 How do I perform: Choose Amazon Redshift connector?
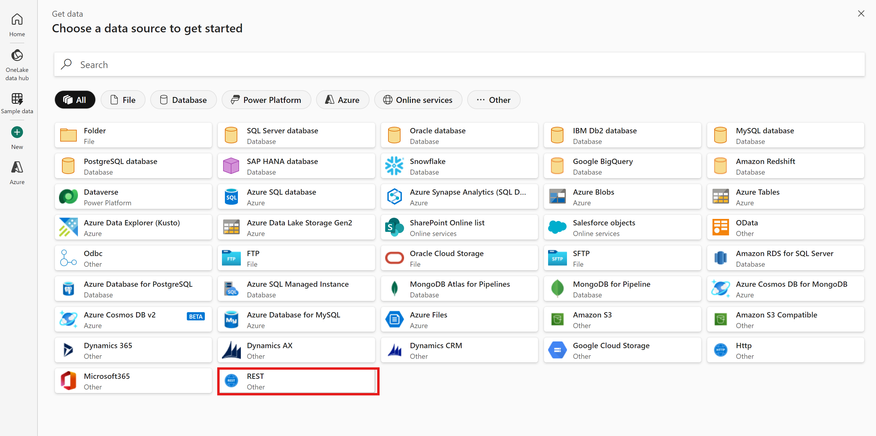pos(785,166)
